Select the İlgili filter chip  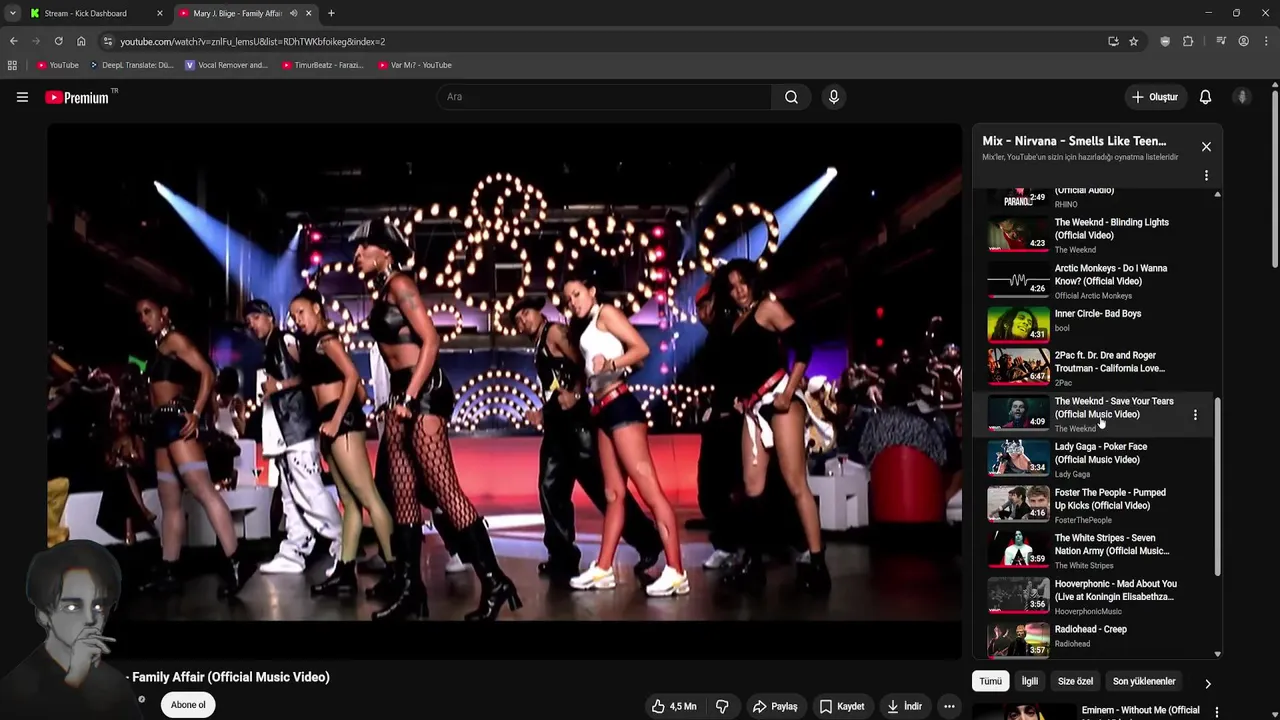coord(1029,681)
